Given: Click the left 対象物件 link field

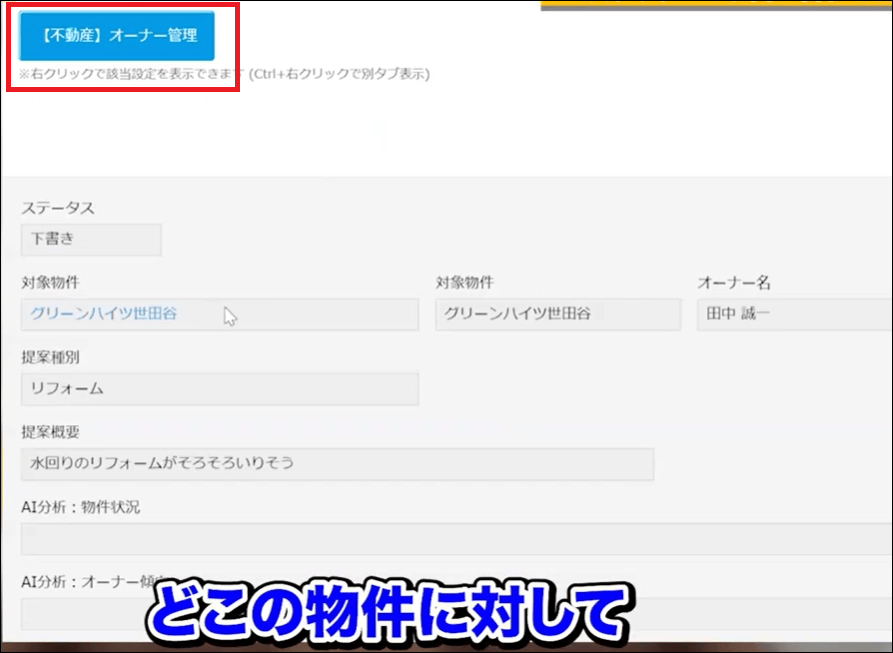Looking at the screenshot, I should [x=219, y=314].
